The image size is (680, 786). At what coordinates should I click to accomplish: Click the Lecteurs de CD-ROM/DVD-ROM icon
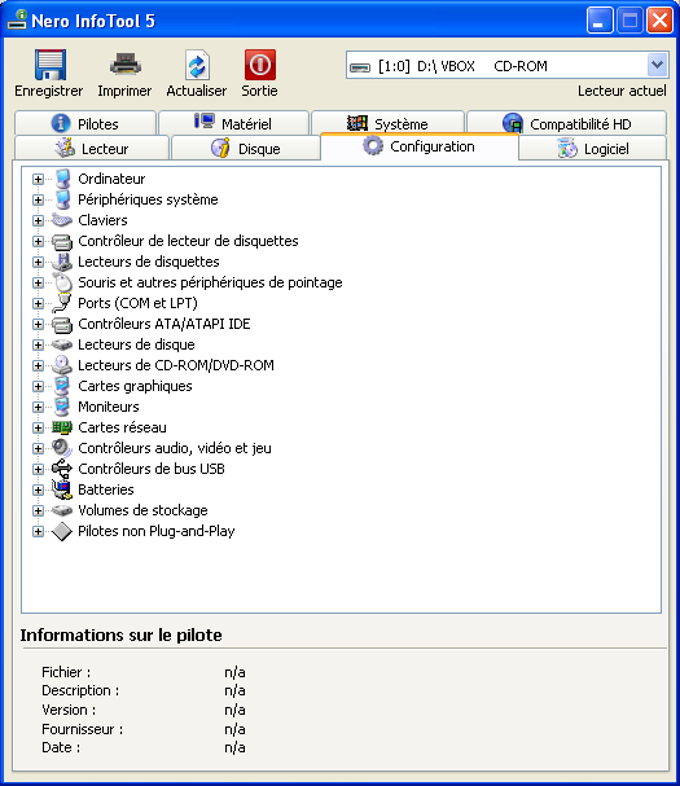(62, 365)
